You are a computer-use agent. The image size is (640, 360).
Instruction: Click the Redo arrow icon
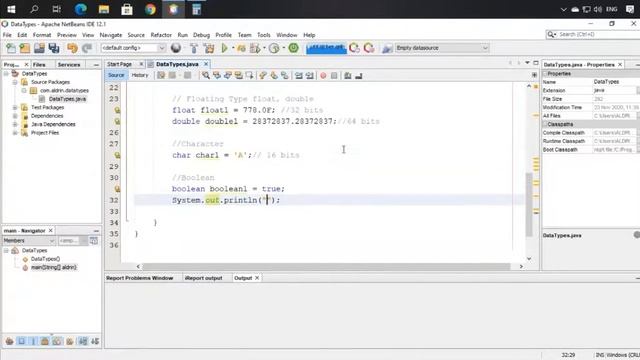coord(87,48)
